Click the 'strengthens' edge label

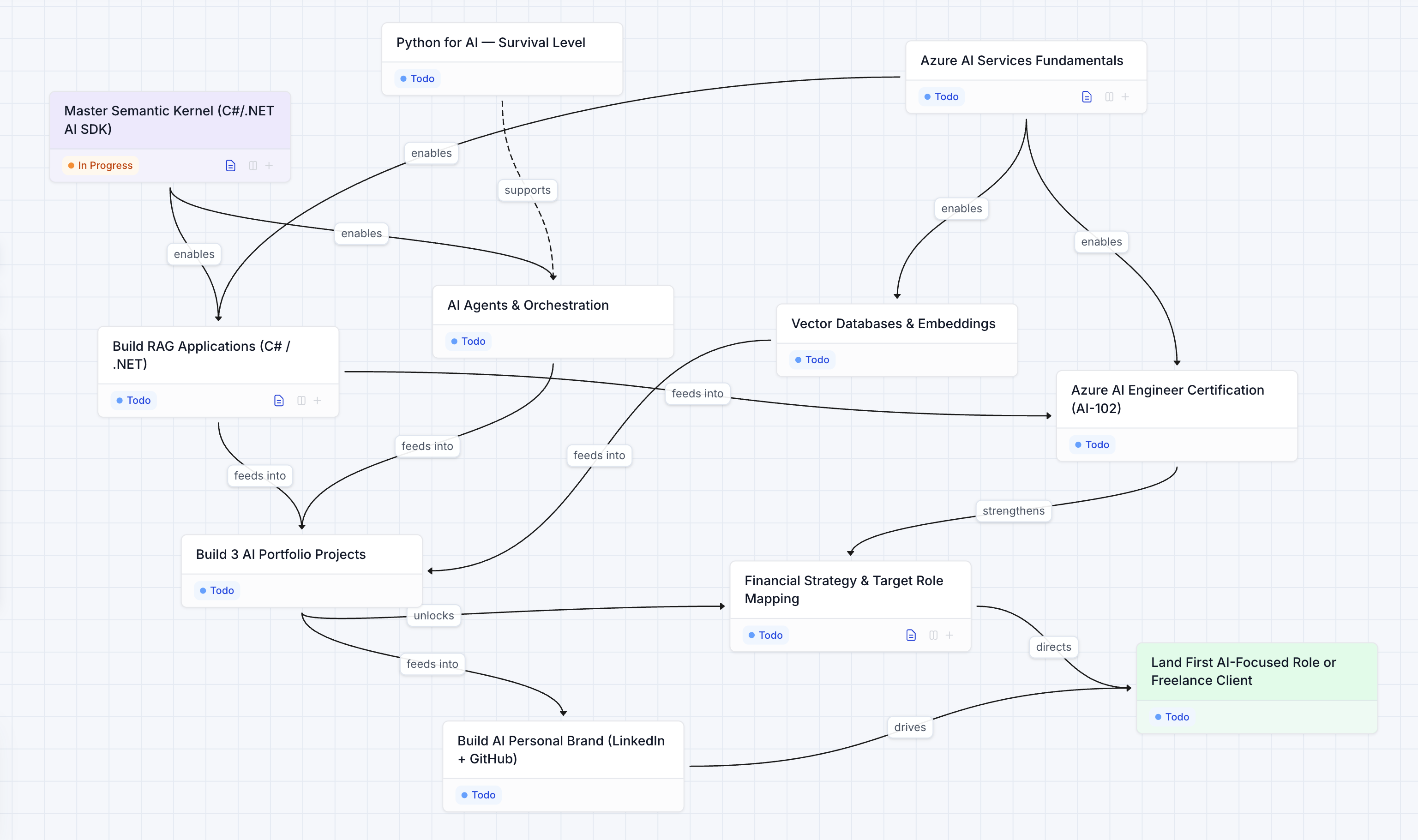point(1013,510)
